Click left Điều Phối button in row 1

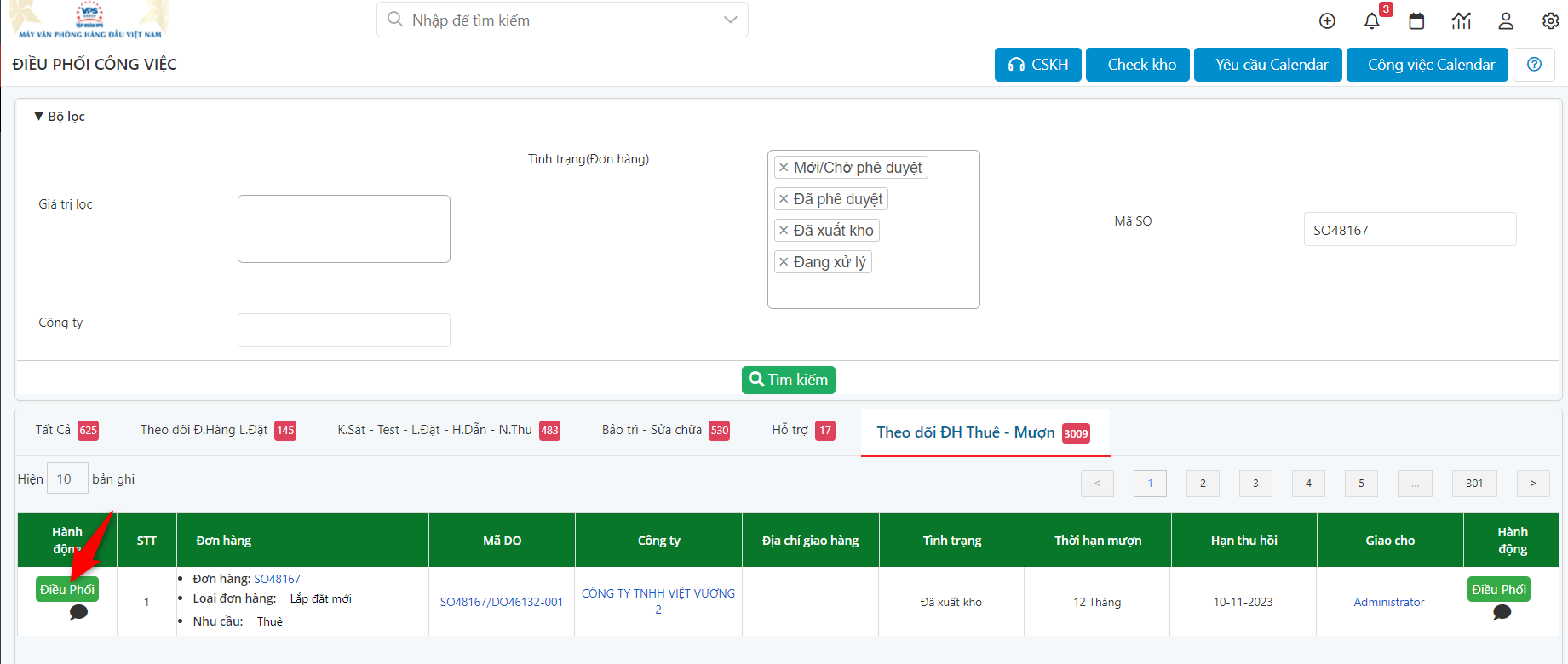67,589
